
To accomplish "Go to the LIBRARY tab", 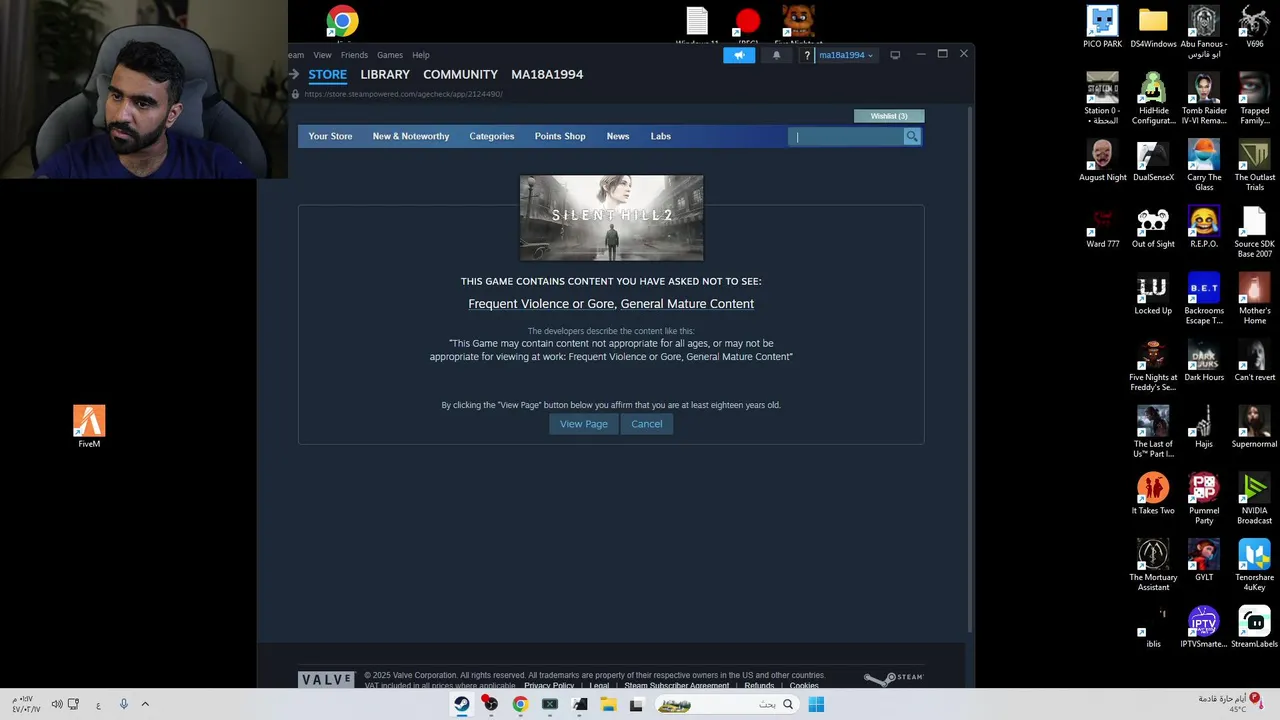I will tap(385, 74).
